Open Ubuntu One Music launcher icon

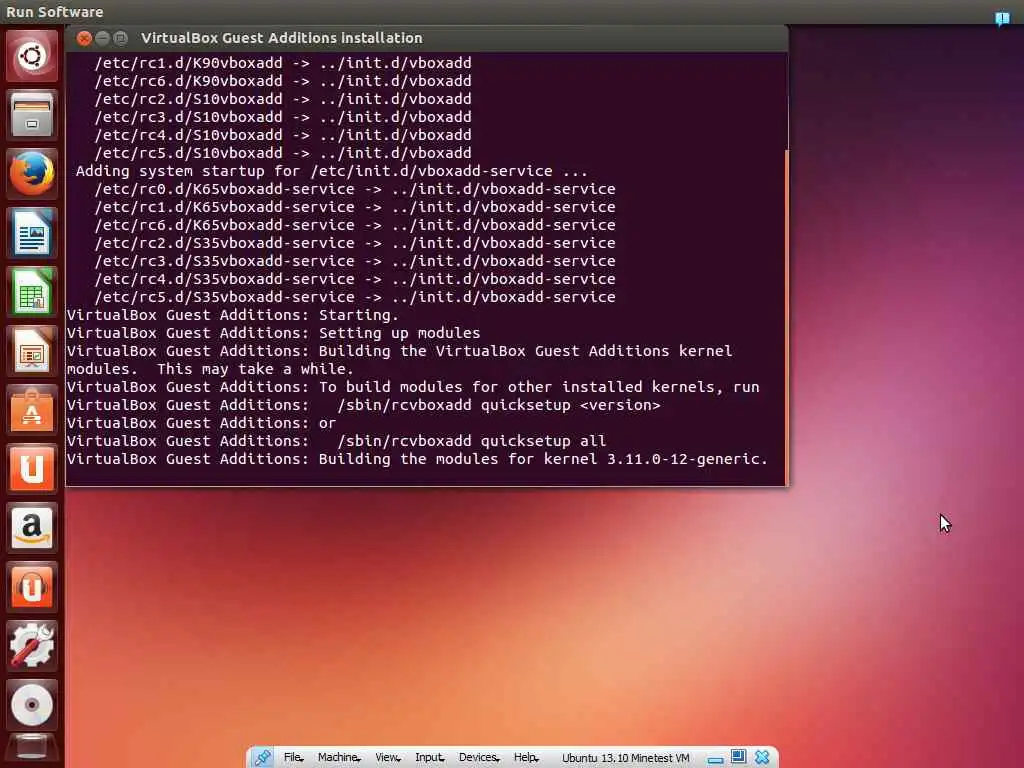pyautogui.click(x=31, y=586)
